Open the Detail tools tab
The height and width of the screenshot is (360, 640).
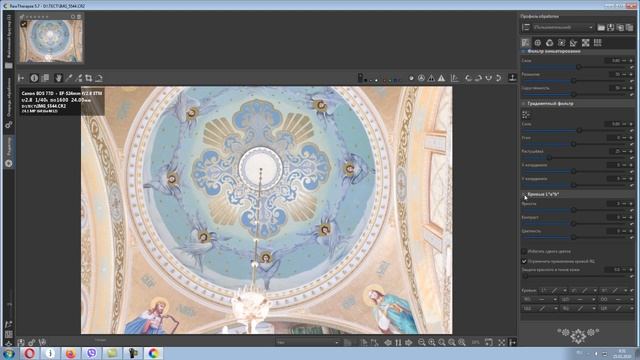coord(538,43)
